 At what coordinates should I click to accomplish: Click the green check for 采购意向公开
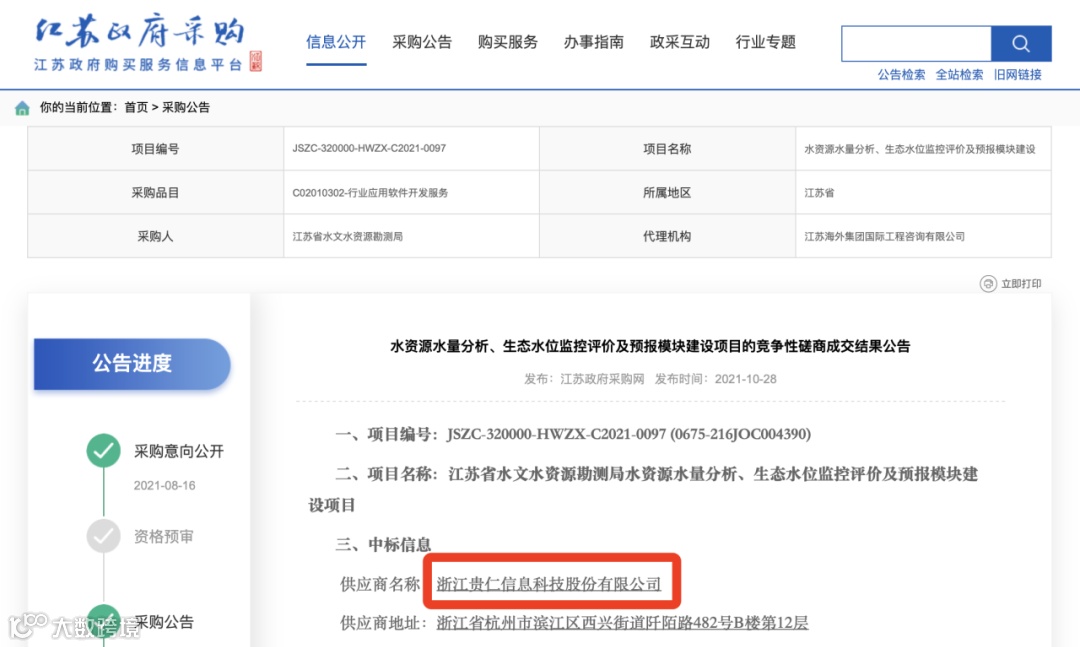click(x=103, y=451)
